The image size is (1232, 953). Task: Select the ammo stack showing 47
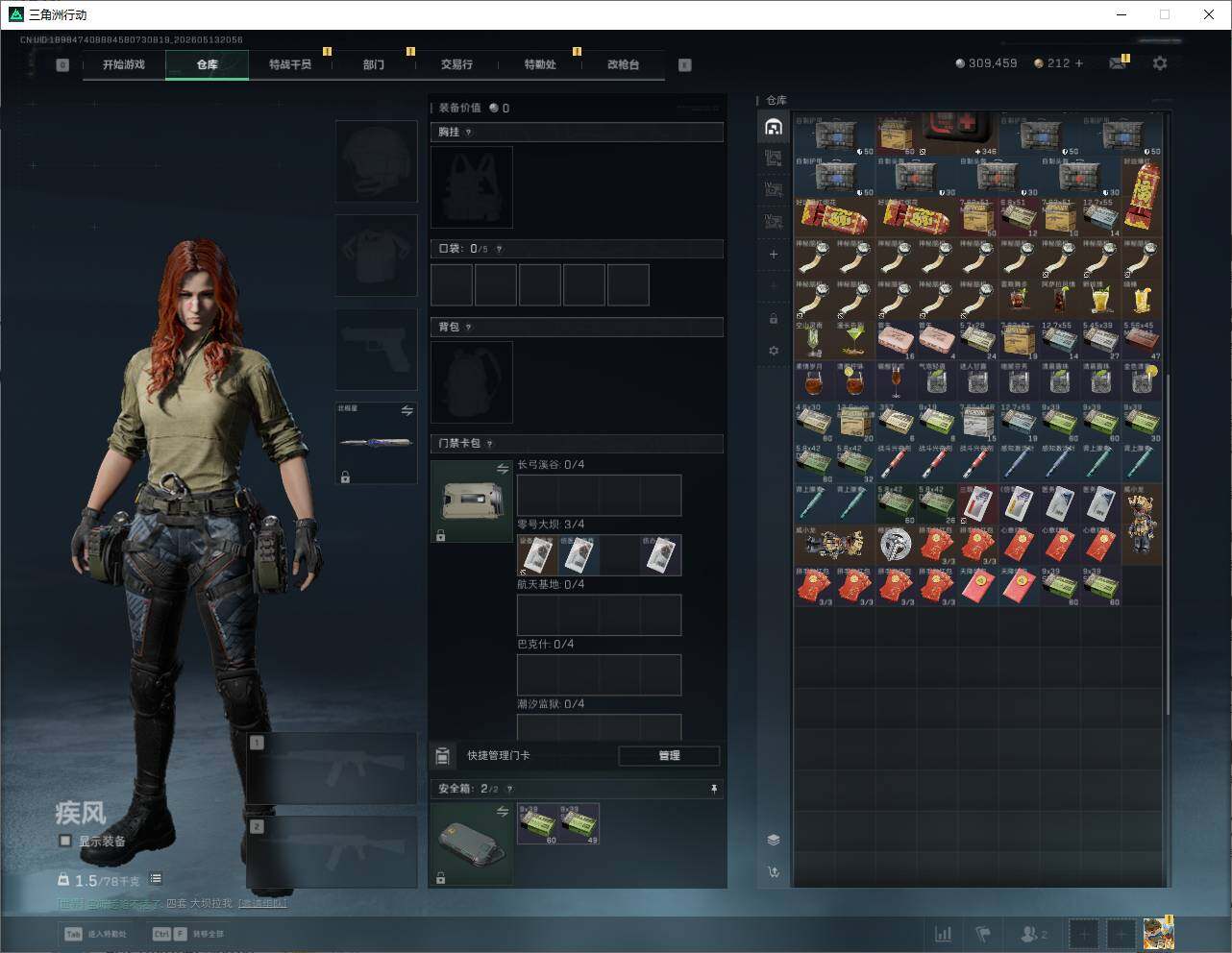pos(1142,341)
